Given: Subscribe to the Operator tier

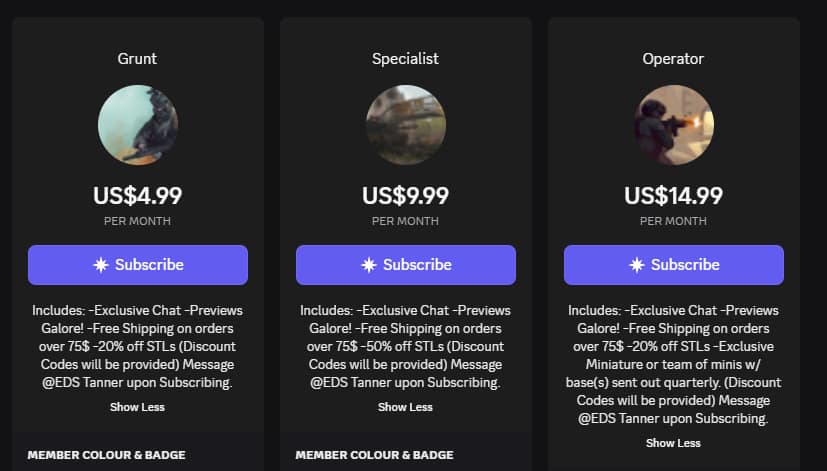Looking at the screenshot, I should pyautogui.click(x=674, y=265).
